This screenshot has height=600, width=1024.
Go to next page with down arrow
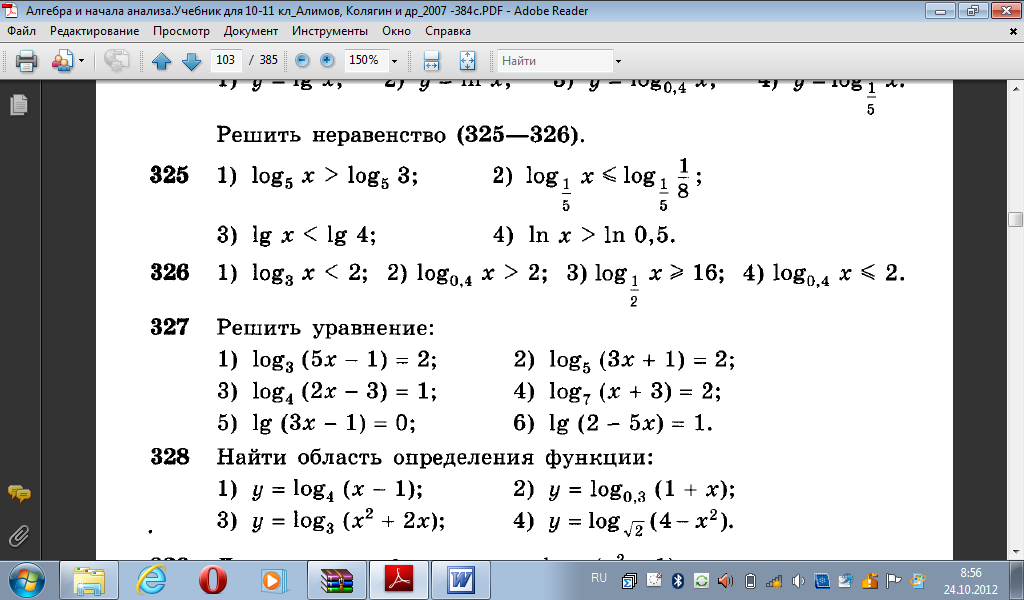pyautogui.click(x=191, y=61)
